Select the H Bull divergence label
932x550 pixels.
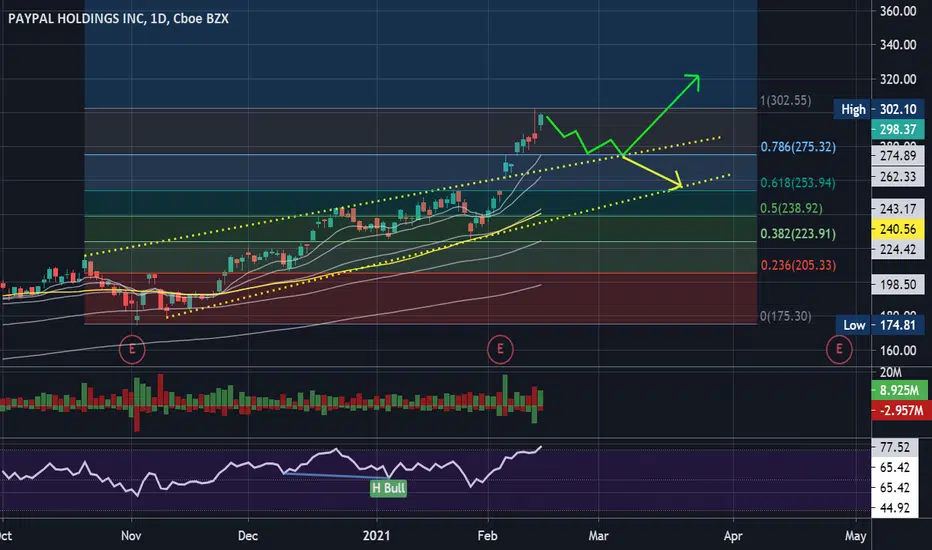(x=389, y=488)
